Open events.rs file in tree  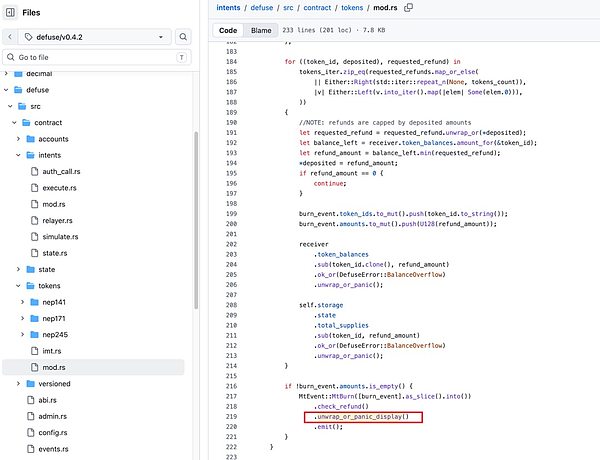(x=53, y=449)
